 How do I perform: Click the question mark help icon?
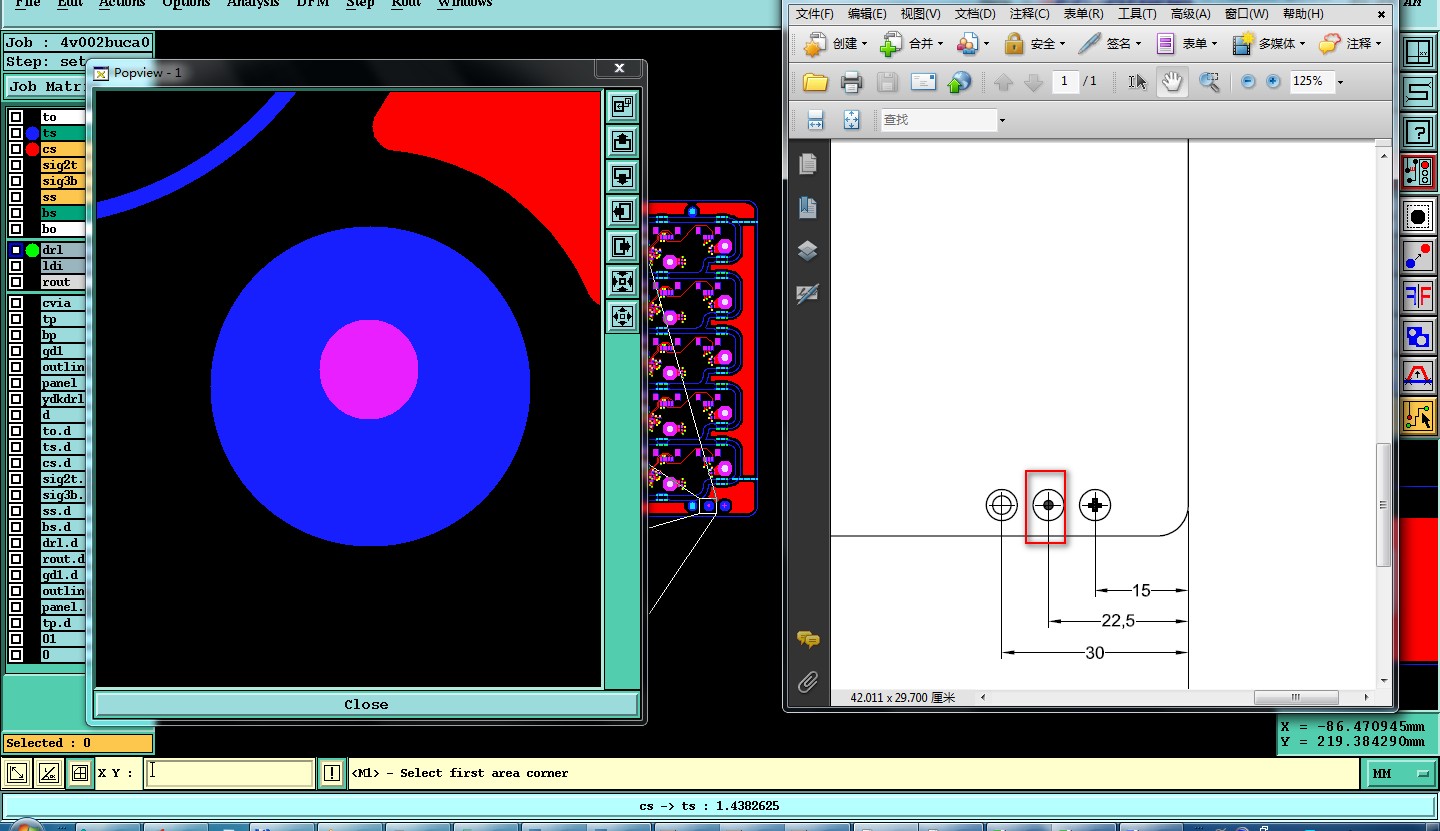[x=1417, y=130]
